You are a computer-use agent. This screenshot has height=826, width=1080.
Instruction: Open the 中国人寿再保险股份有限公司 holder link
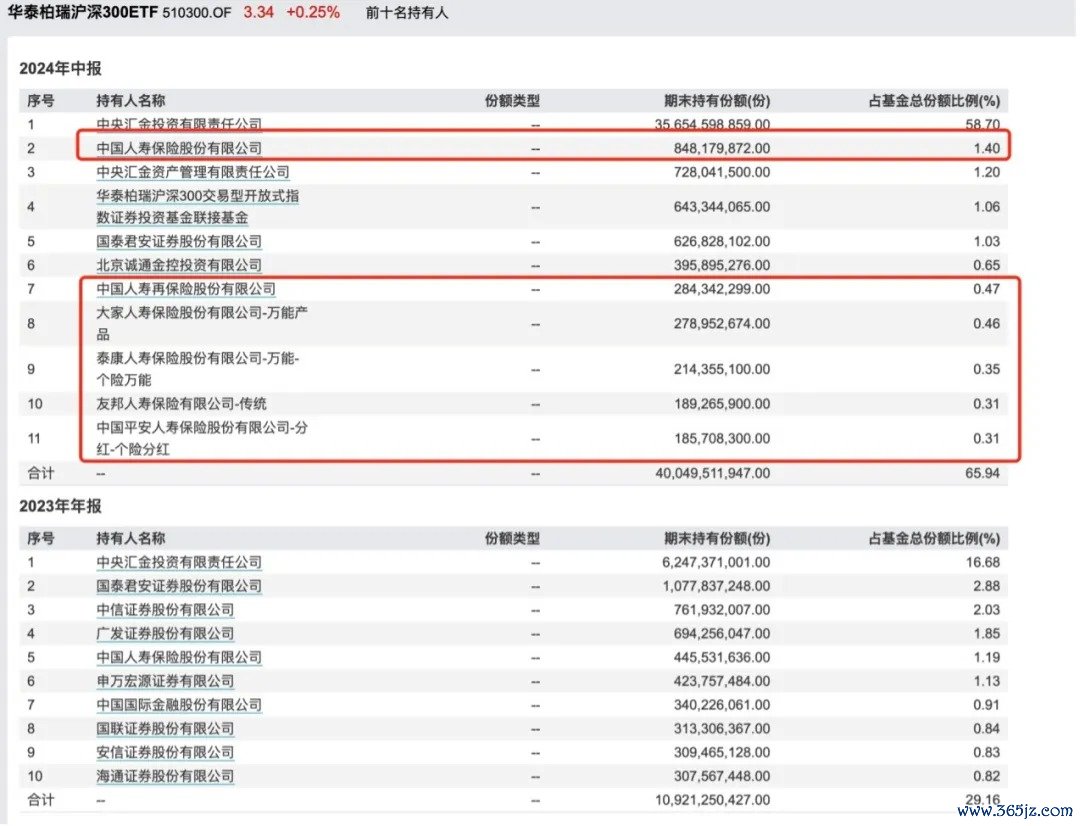(x=186, y=289)
